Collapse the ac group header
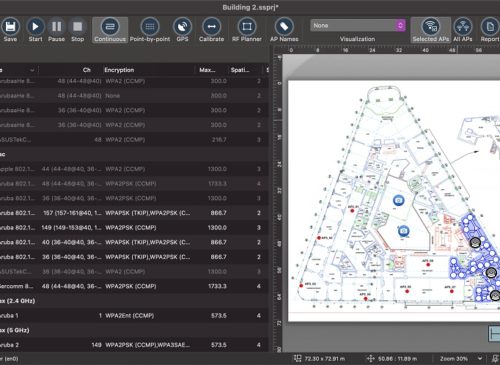The width and height of the screenshot is (500, 365). tap(133, 154)
